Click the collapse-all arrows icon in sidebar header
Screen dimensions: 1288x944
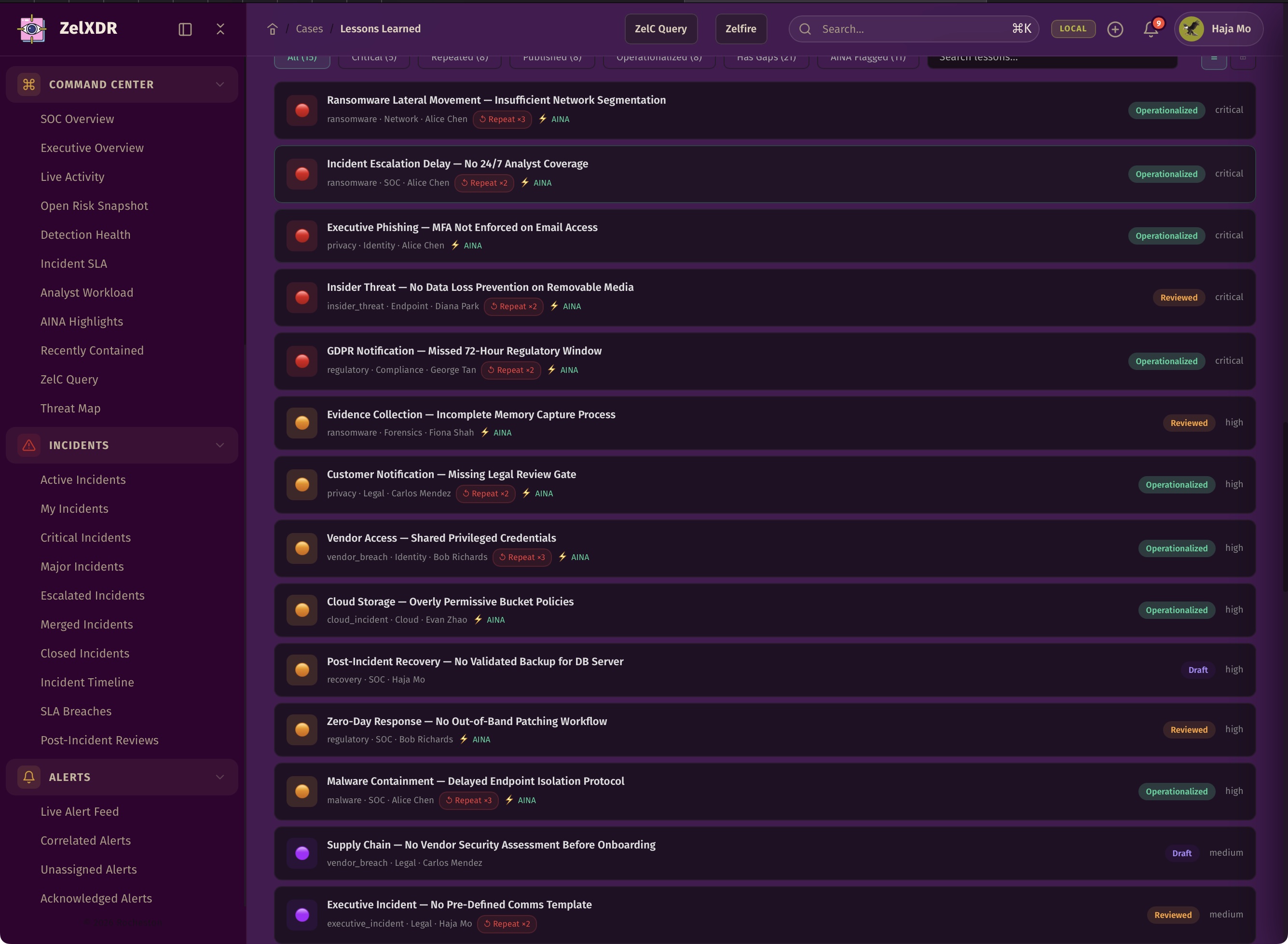click(220, 29)
